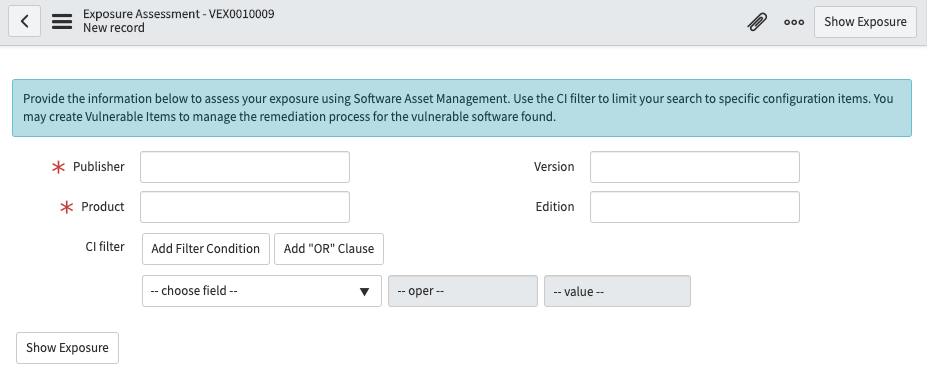This screenshot has height=383, width=927.
Task: Click the CI filter label
Action: coord(105,246)
